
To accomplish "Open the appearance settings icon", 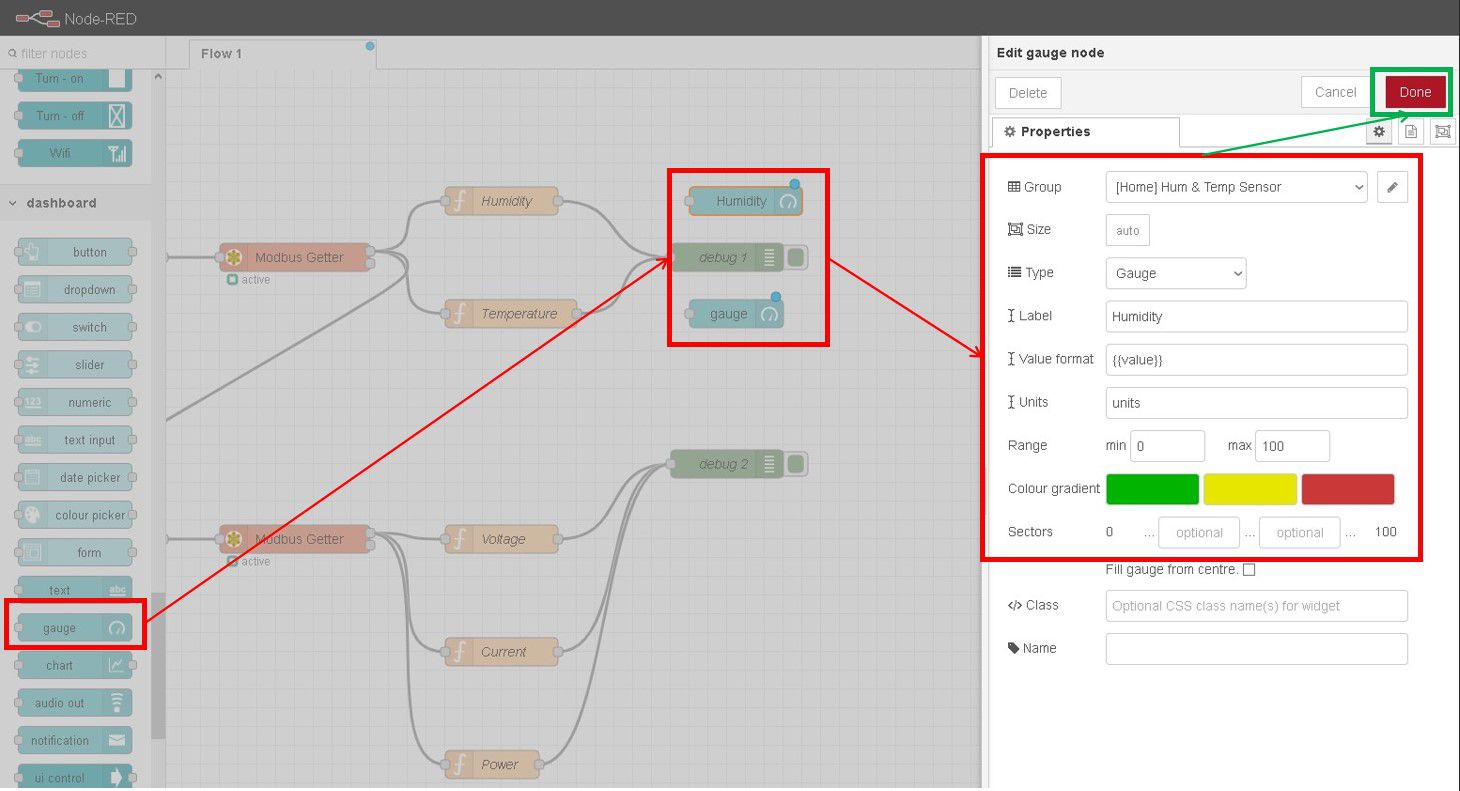I will click(1442, 131).
